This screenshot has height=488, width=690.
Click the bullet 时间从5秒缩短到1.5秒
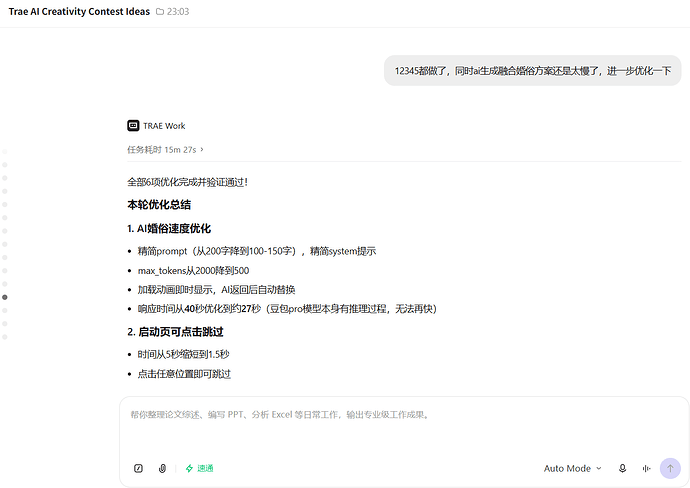click(184, 354)
